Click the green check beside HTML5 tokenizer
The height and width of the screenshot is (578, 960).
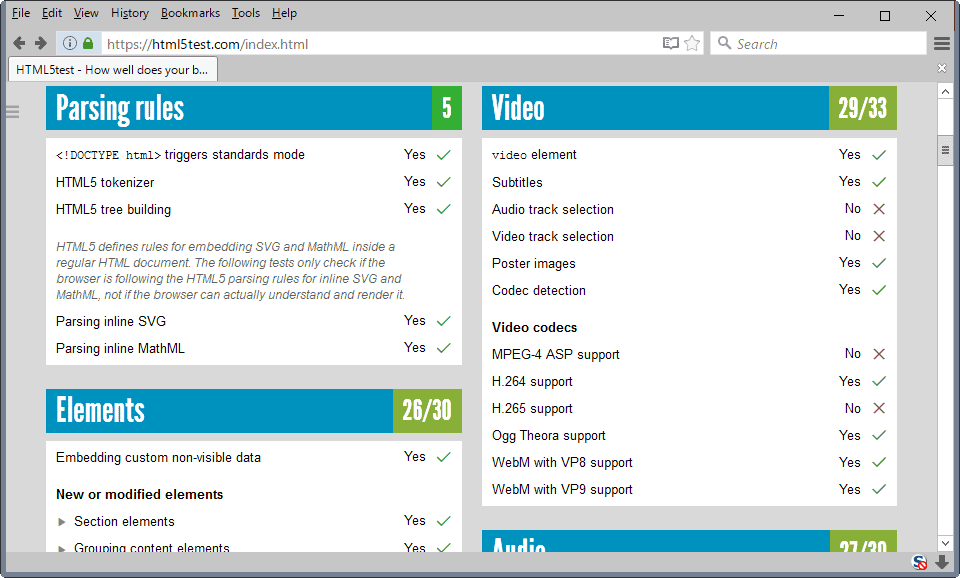(444, 182)
